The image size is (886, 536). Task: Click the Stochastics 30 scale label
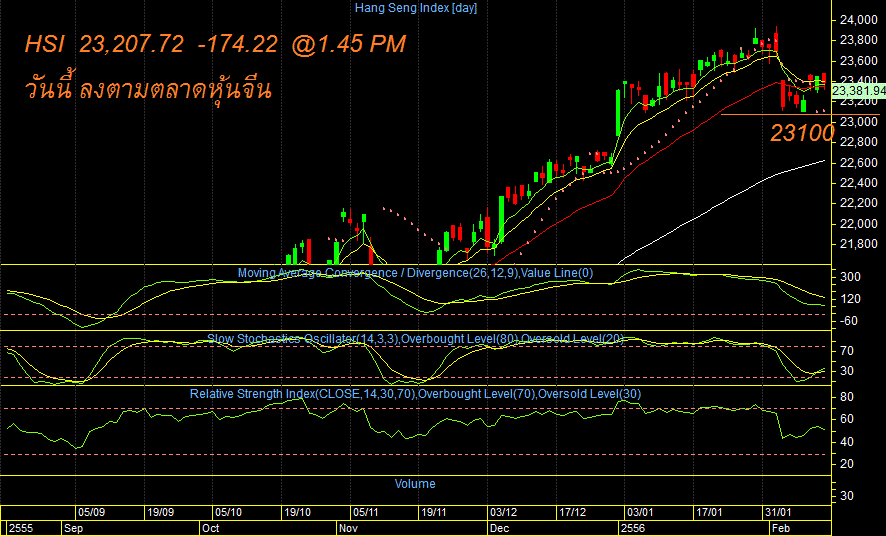tap(846, 372)
